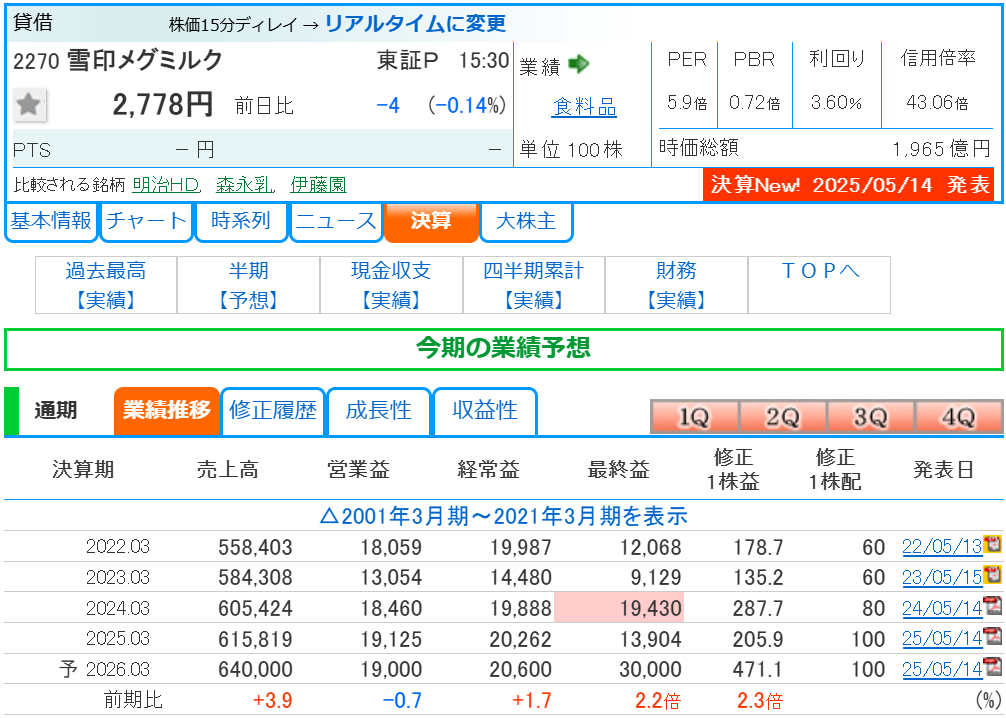Click the PER value 5.9倍

click(x=687, y=103)
